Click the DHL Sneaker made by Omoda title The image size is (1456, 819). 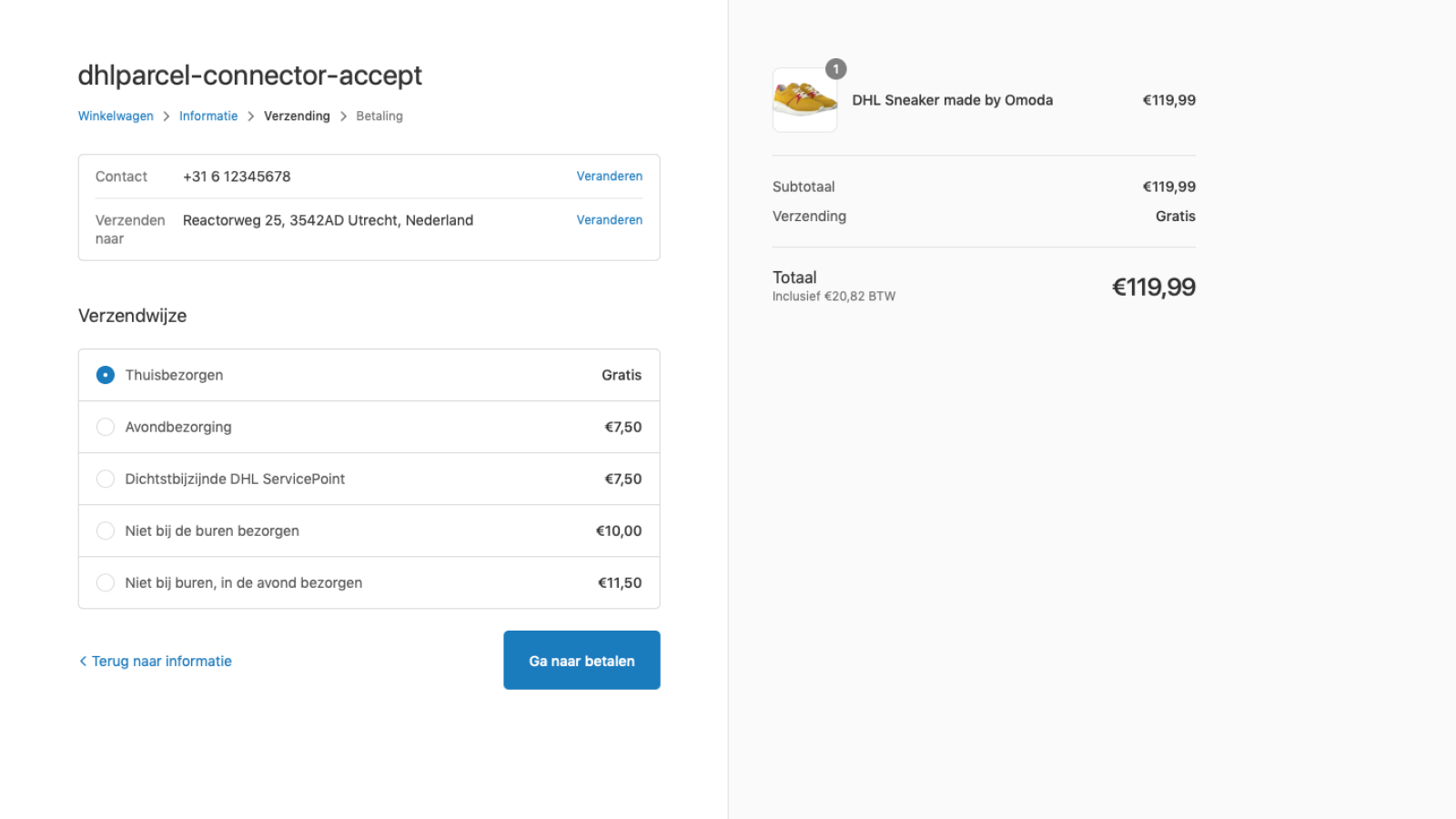(952, 100)
